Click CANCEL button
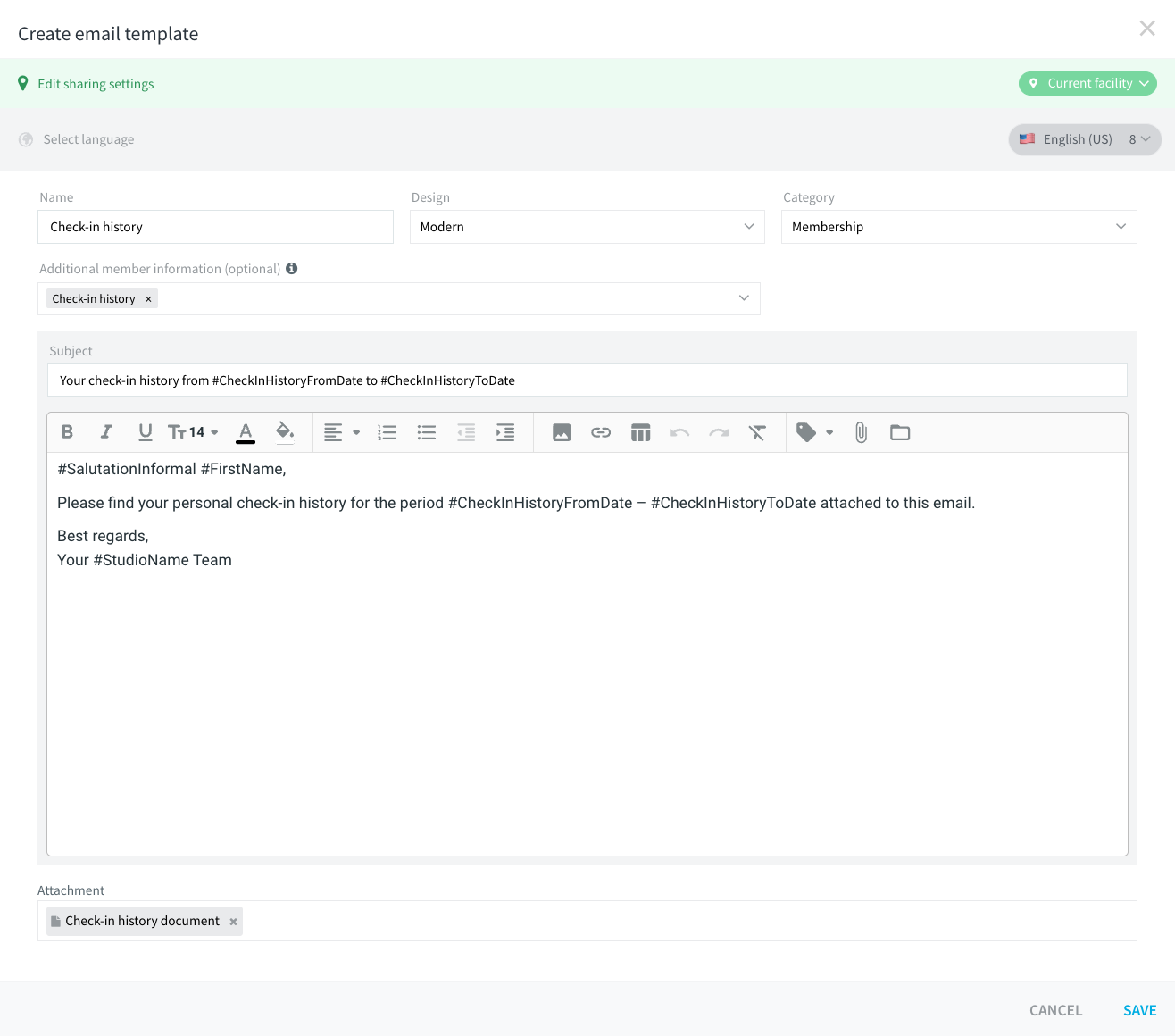Viewport: 1175px width, 1036px height. pyautogui.click(x=1055, y=1010)
